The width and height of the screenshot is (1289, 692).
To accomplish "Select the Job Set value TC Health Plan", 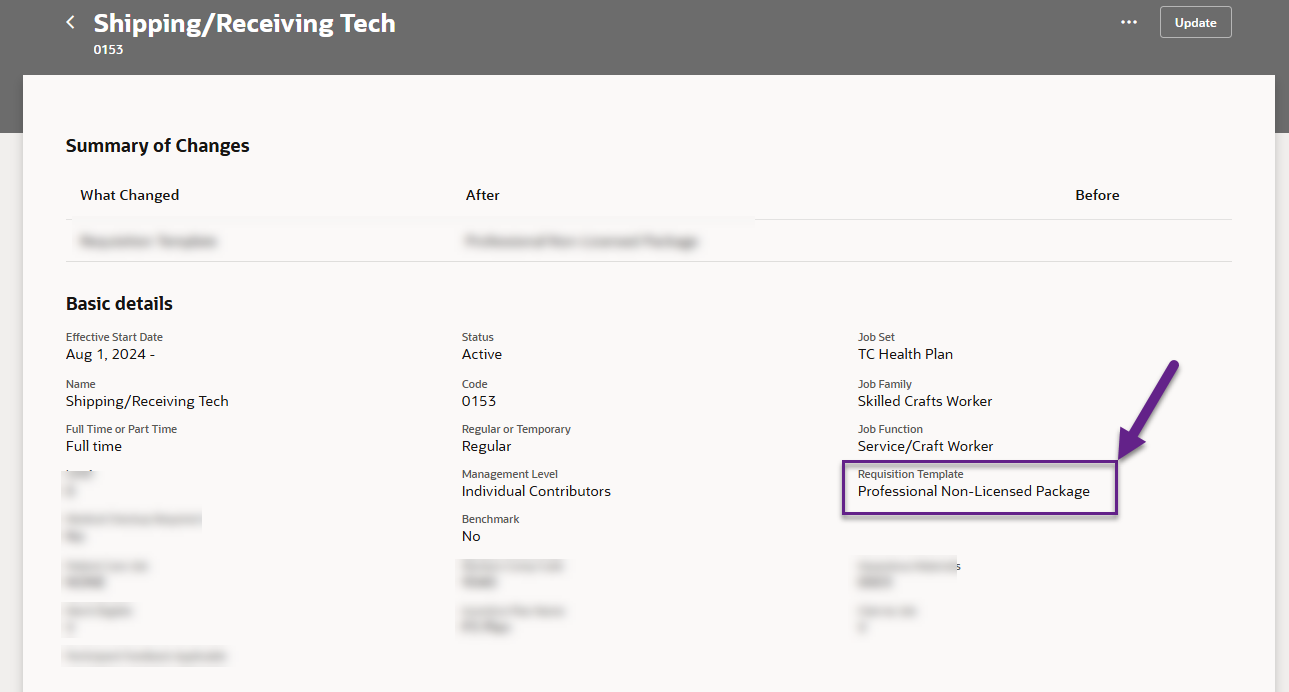I will click(905, 354).
